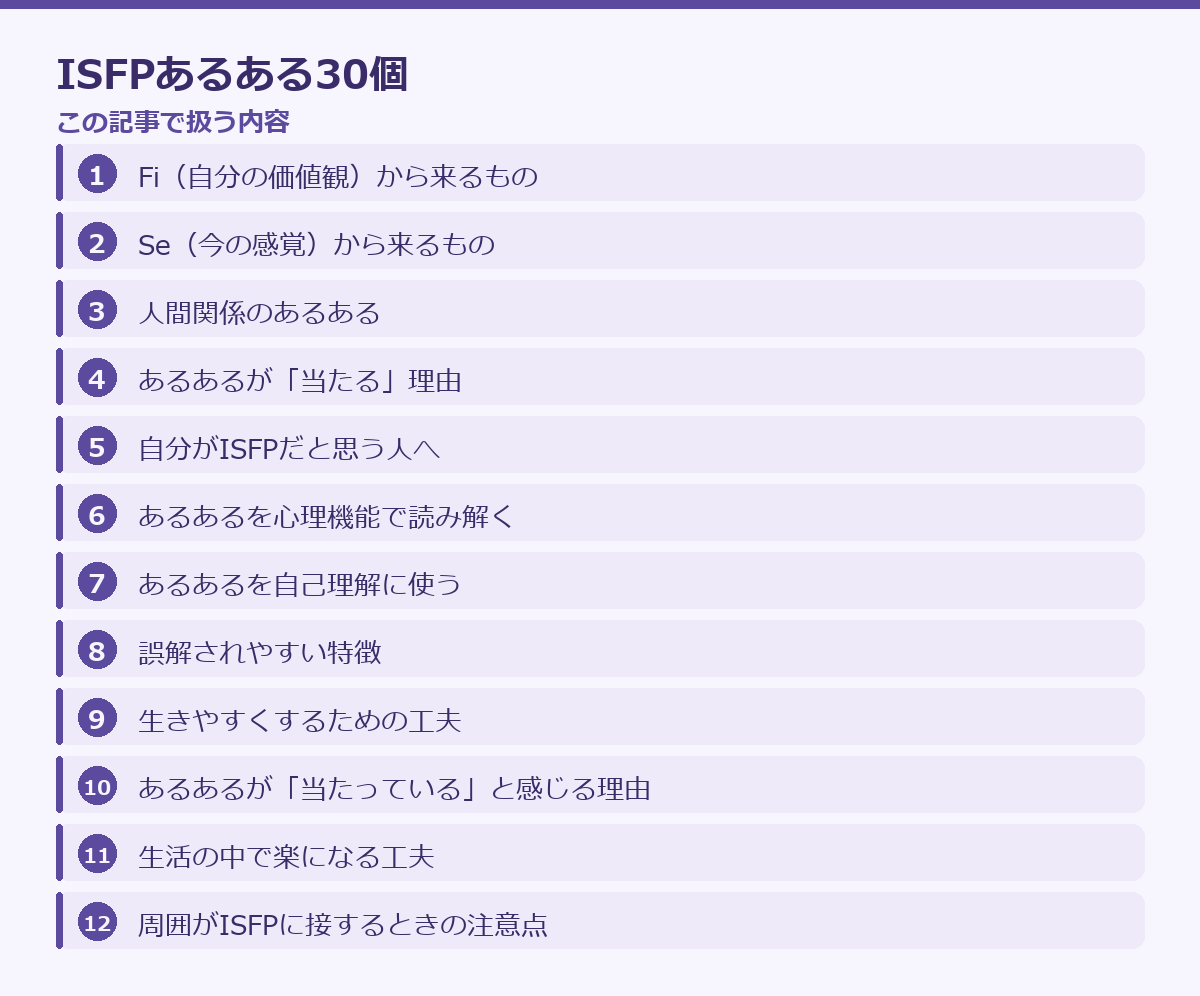The width and height of the screenshot is (1200, 996).
Task: Click the number 9 circle badge
Action: (97, 719)
